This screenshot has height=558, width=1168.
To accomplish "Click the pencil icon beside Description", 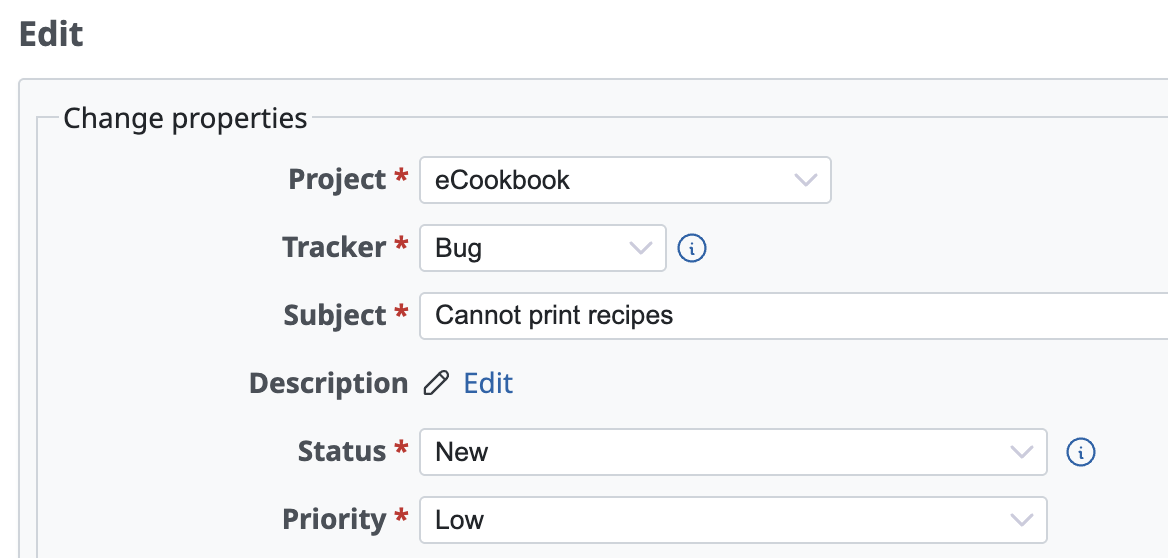I will pyautogui.click(x=436, y=384).
